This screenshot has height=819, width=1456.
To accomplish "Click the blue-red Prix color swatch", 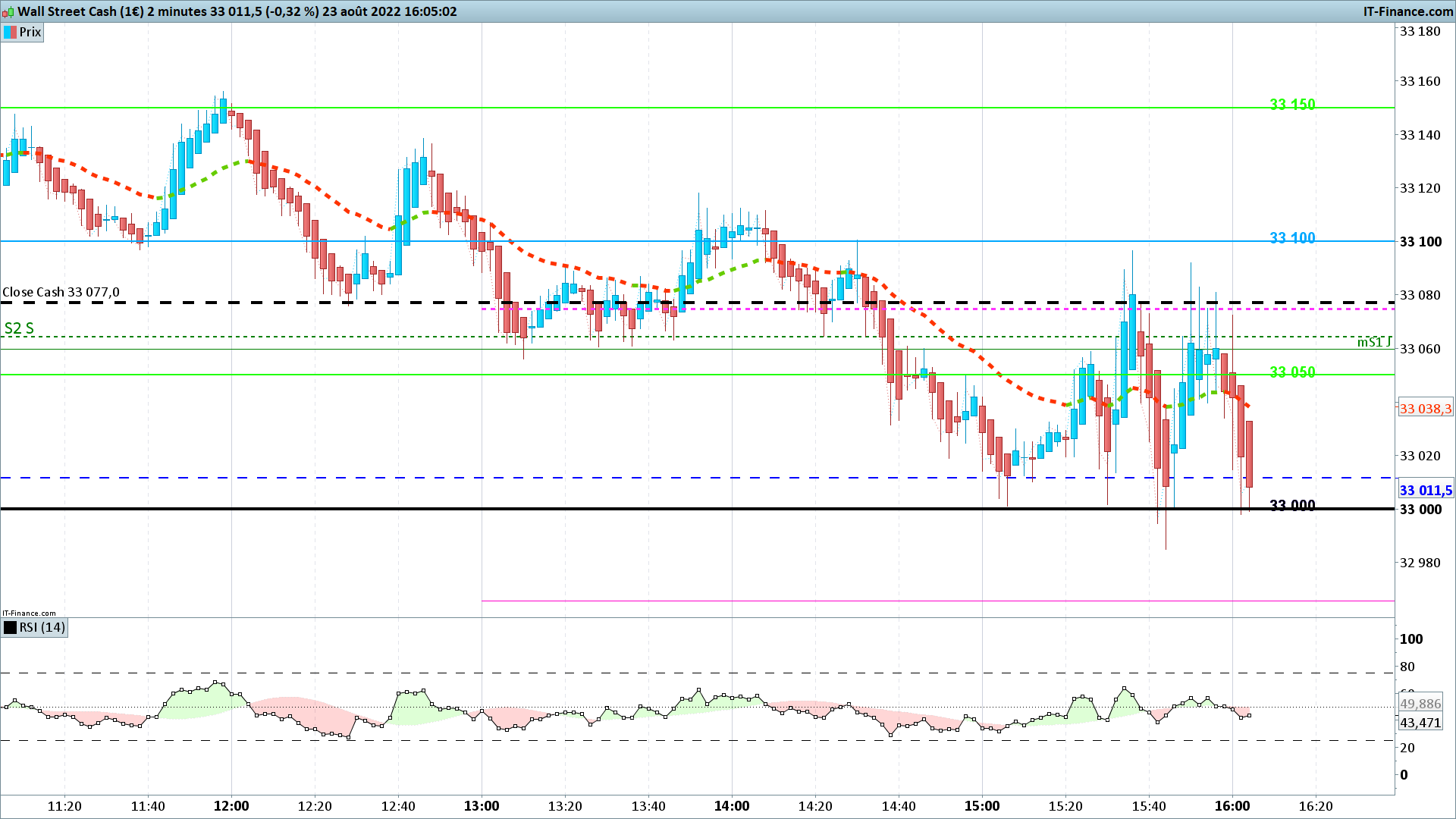I will point(11,32).
